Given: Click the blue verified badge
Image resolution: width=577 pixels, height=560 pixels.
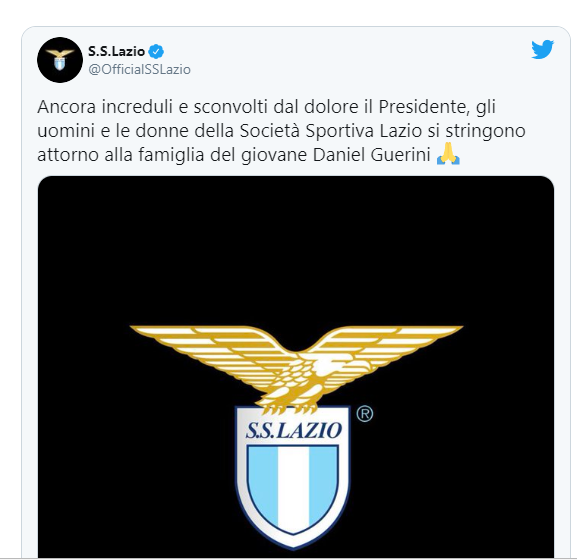Looking at the screenshot, I should [x=156, y=52].
